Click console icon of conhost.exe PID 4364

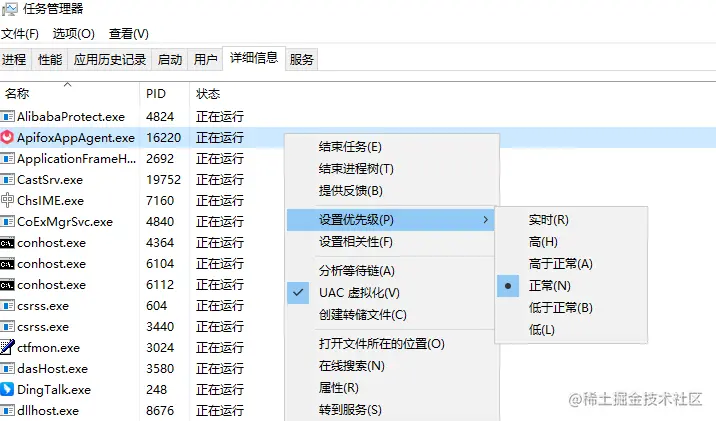click(7, 243)
